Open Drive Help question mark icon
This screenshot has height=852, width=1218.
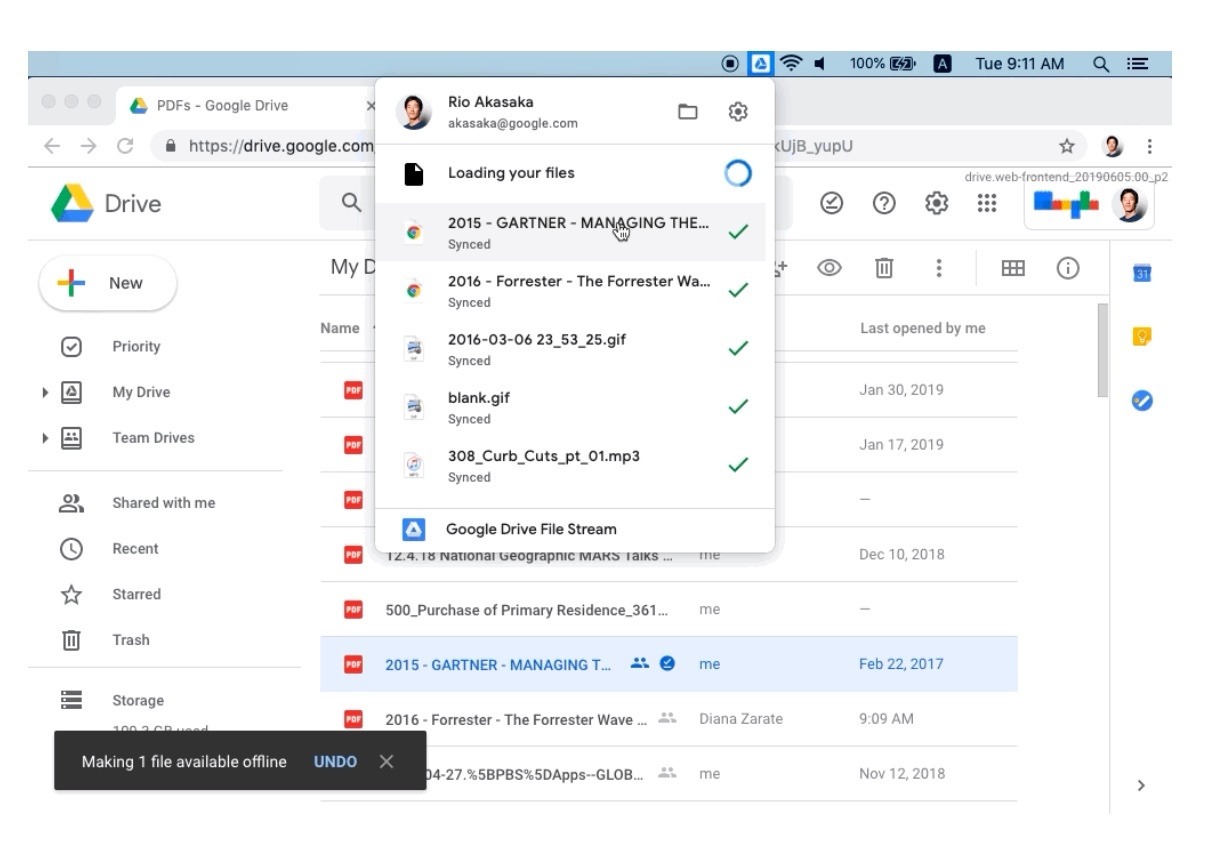pos(883,203)
